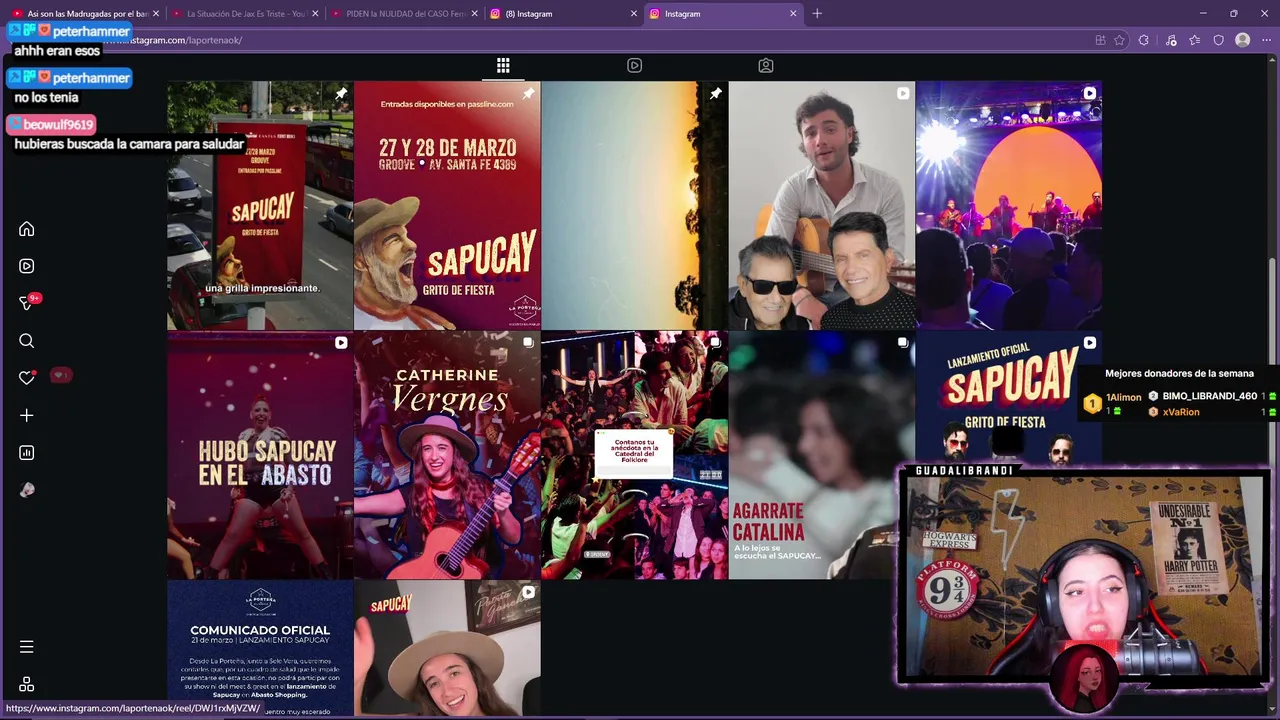
Task: Click first 'peterhammer' chat name above 'ahhh eran esos'
Action: (x=91, y=32)
